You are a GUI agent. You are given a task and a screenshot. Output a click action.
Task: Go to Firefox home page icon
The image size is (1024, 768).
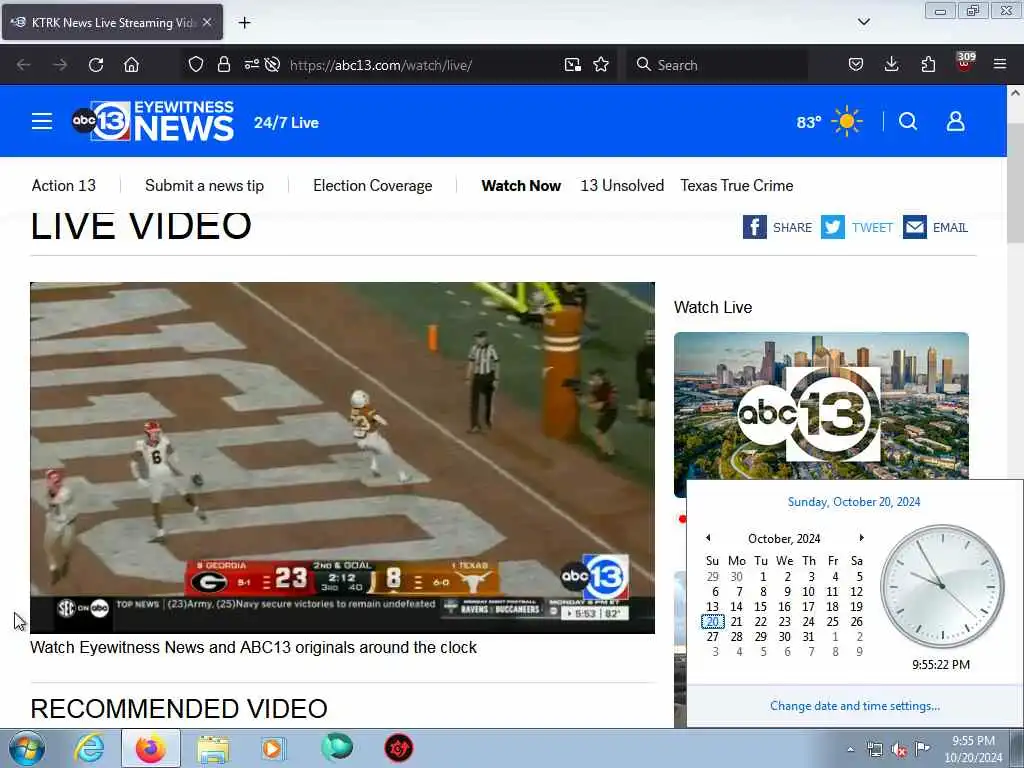click(131, 65)
